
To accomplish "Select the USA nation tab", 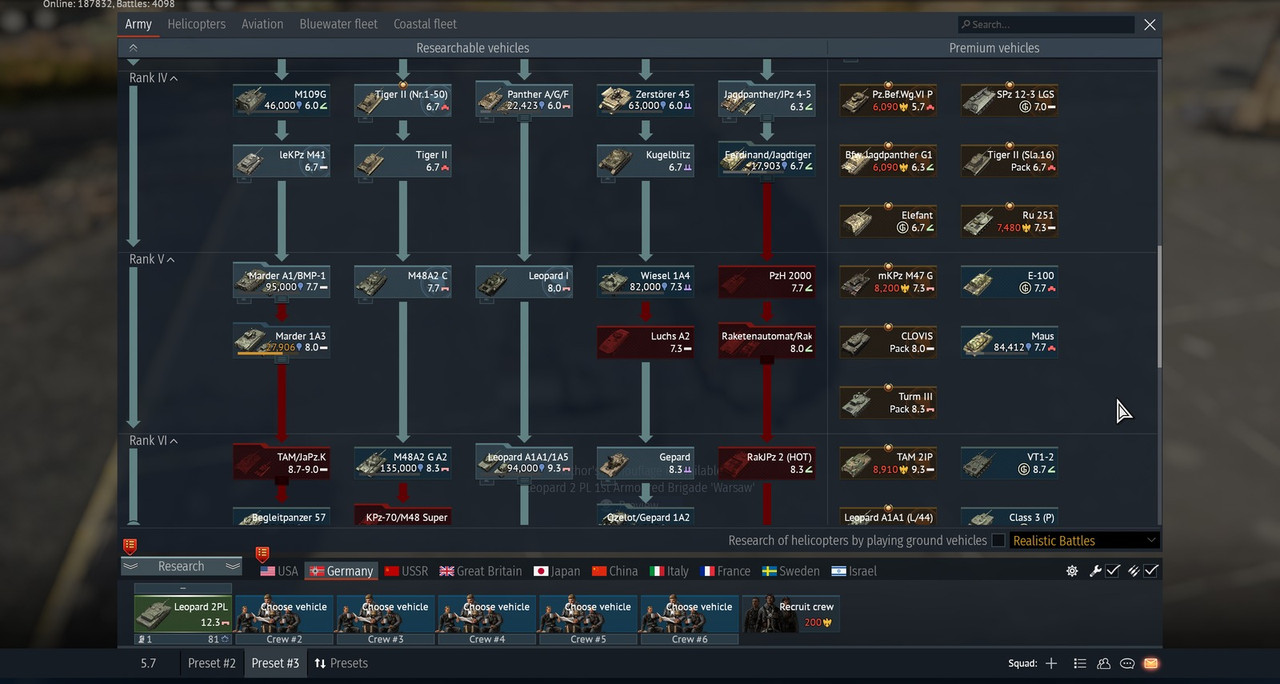I will coord(279,571).
